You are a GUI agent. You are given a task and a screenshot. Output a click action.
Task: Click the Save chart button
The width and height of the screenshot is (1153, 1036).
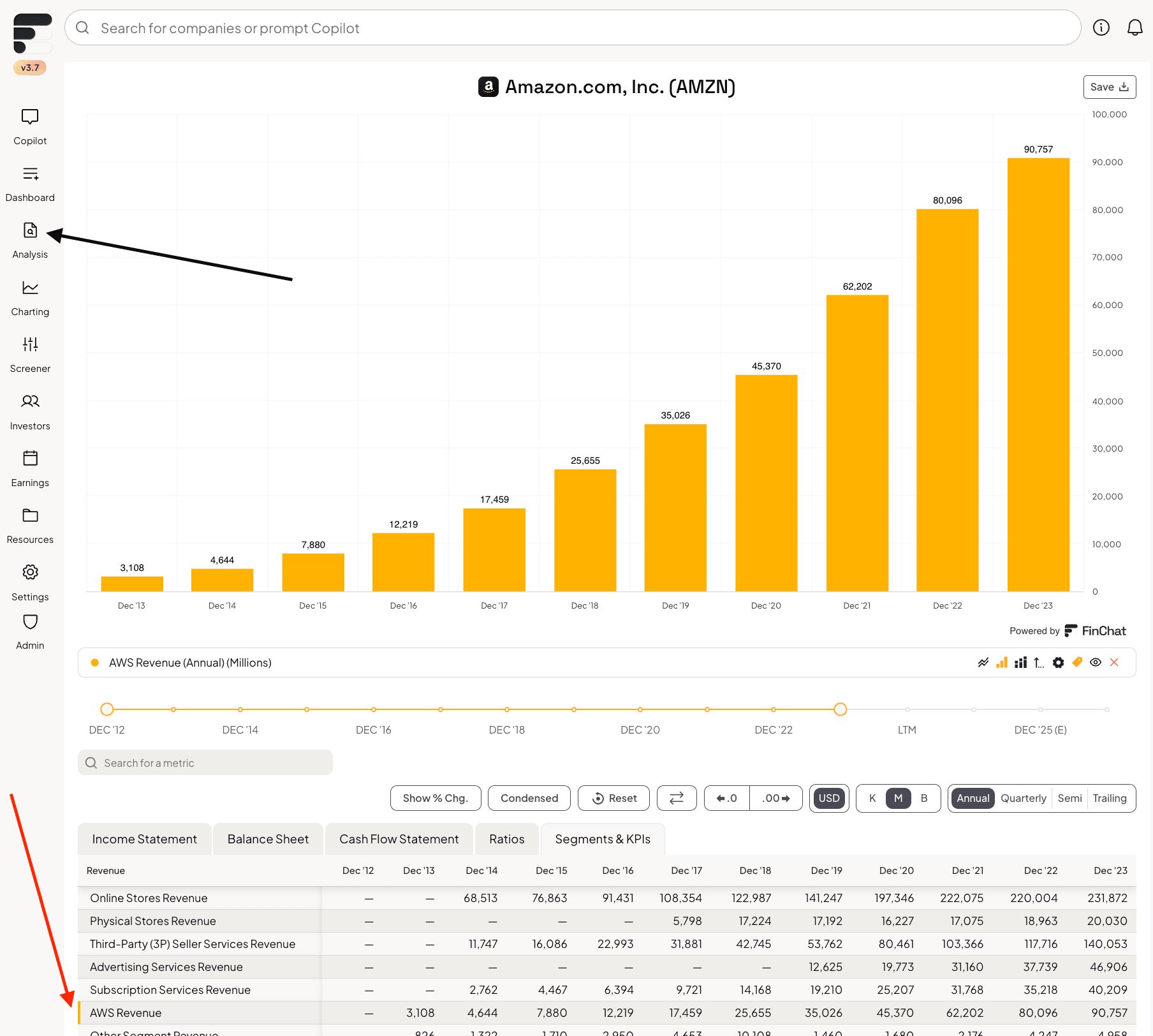coord(1110,87)
